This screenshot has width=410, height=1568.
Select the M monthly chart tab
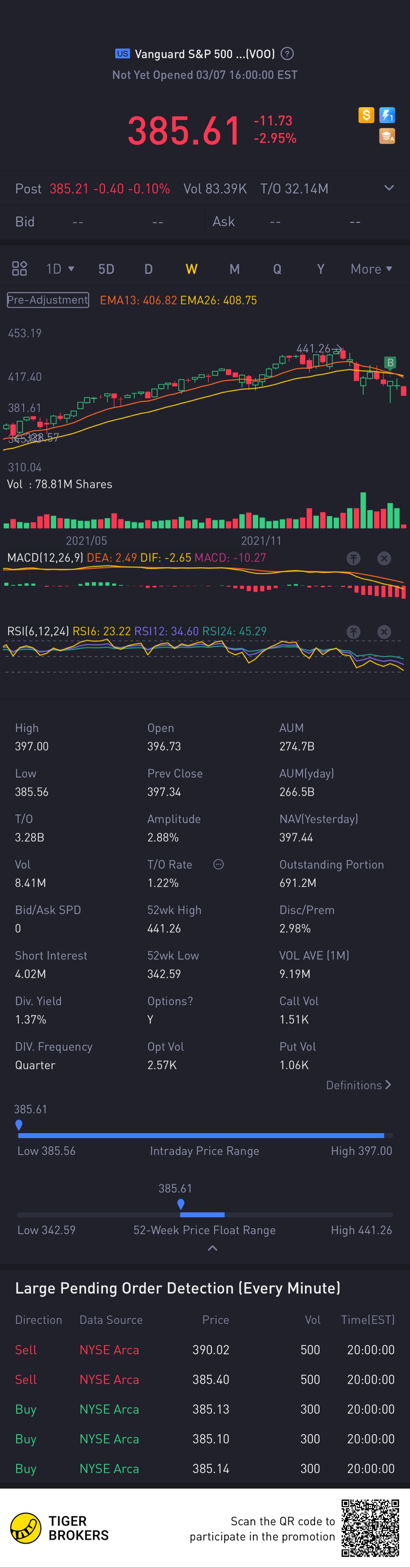pyautogui.click(x=235, y=268)
